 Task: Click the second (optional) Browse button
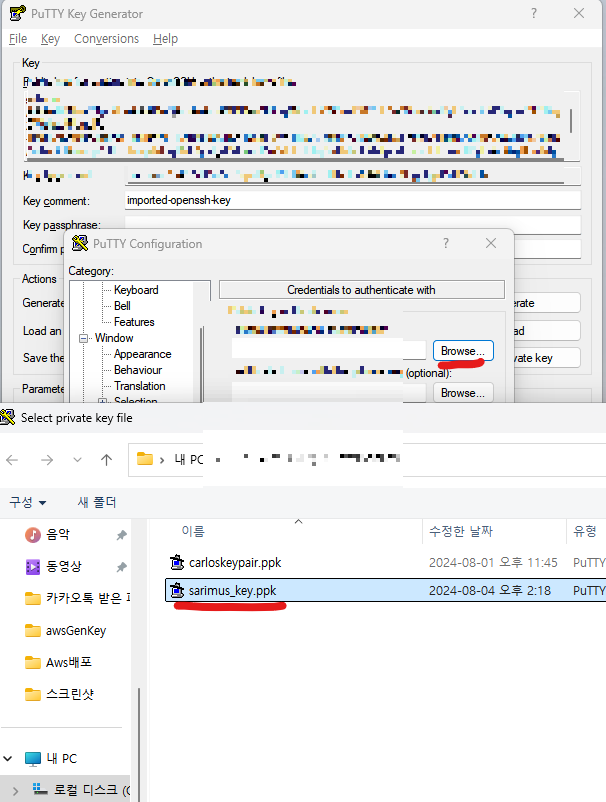click(x=463, y=393)
